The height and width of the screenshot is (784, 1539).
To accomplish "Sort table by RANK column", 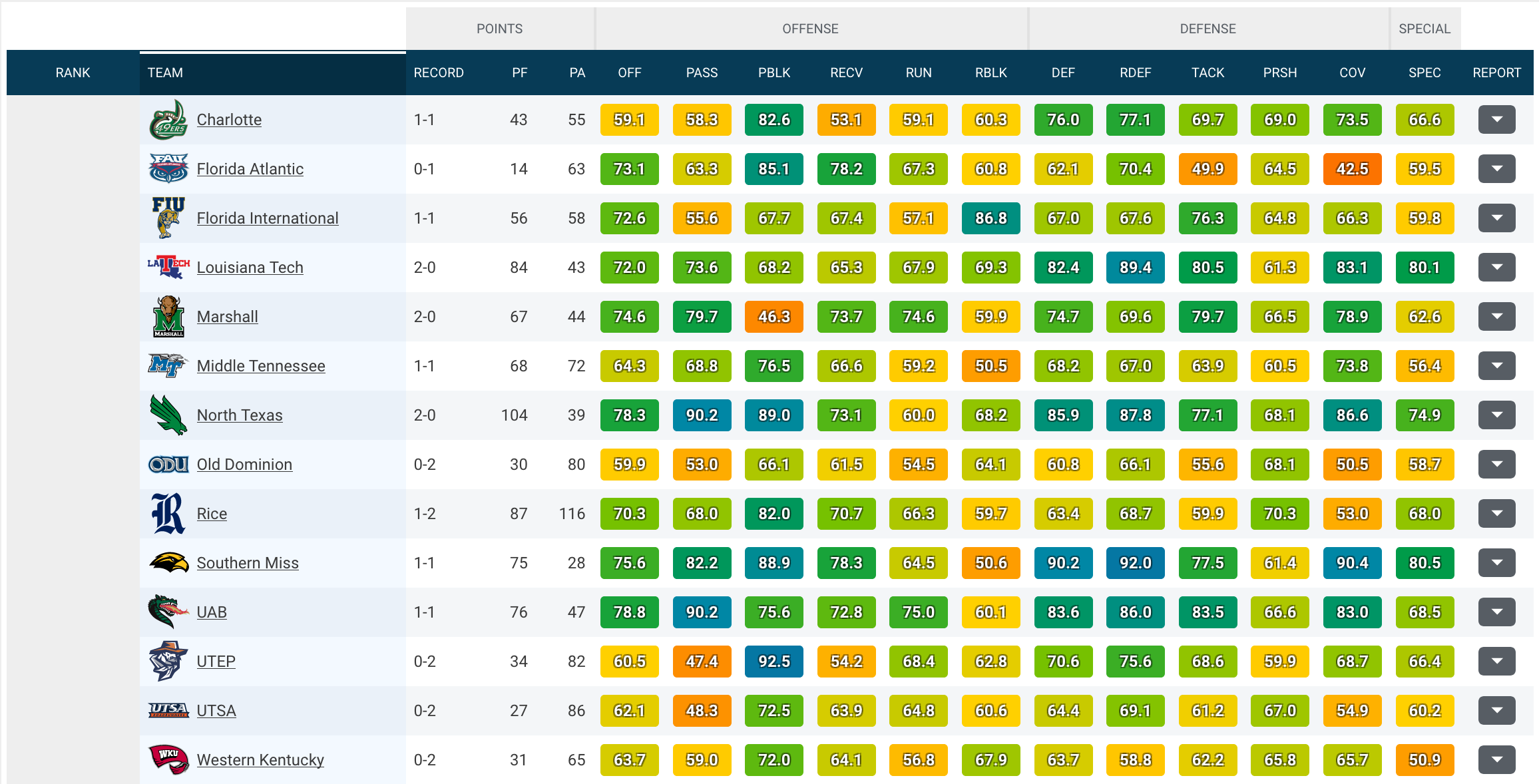I will (x=73, y=73).
